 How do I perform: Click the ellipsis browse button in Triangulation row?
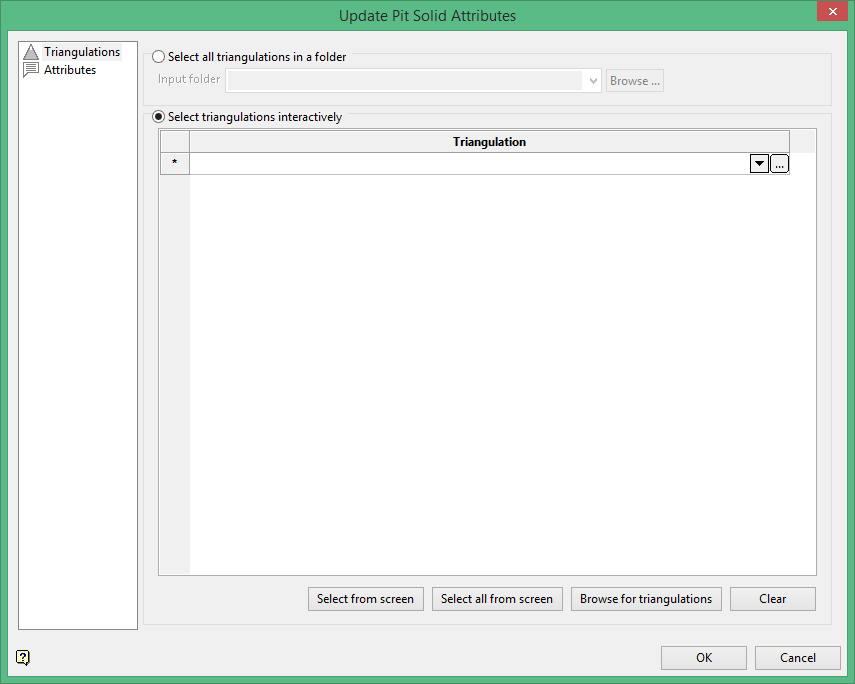pyautogui.click(x=779, y=164)
